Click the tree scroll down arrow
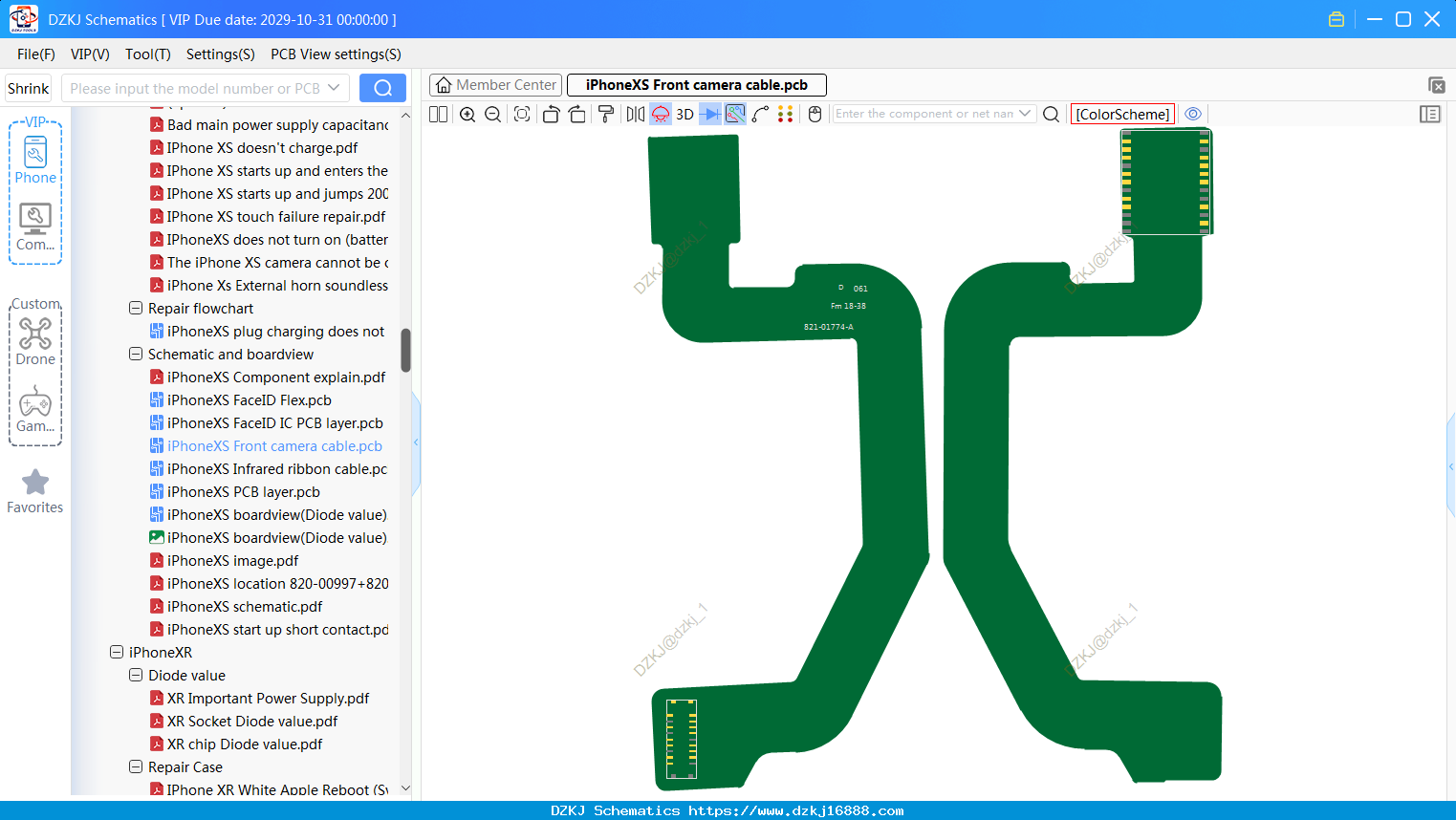The height and width of the screenshot is (820, 1456). tap(405, 788)
